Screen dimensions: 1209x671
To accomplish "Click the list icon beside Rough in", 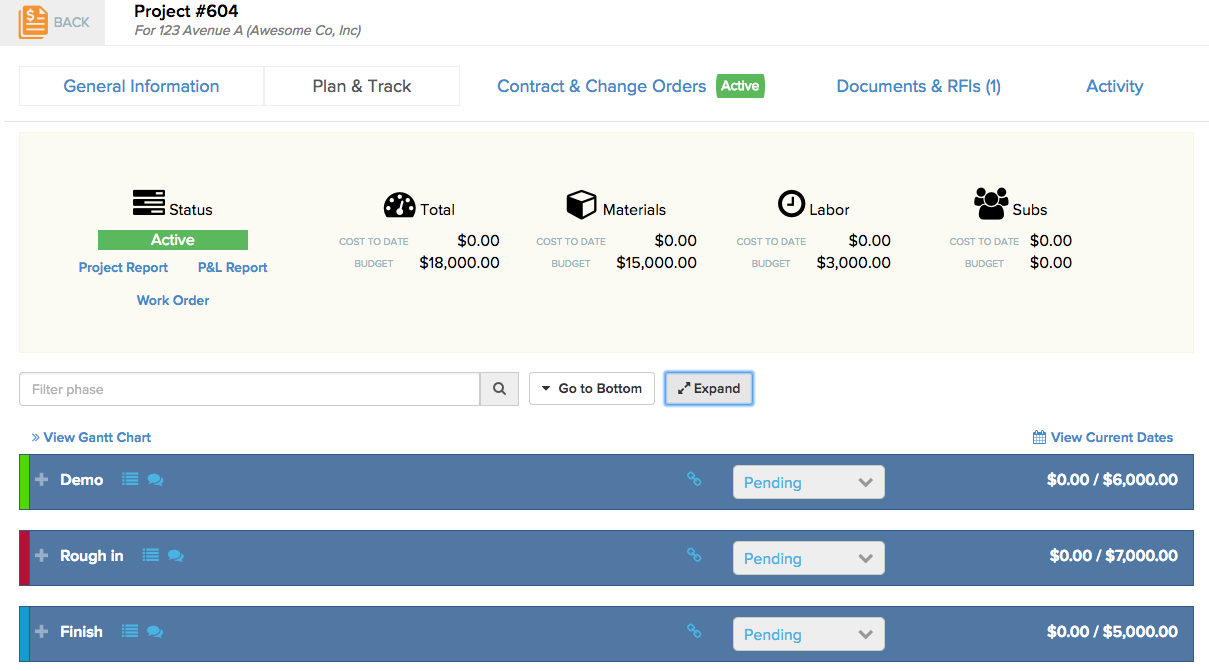I will point(150,556).
